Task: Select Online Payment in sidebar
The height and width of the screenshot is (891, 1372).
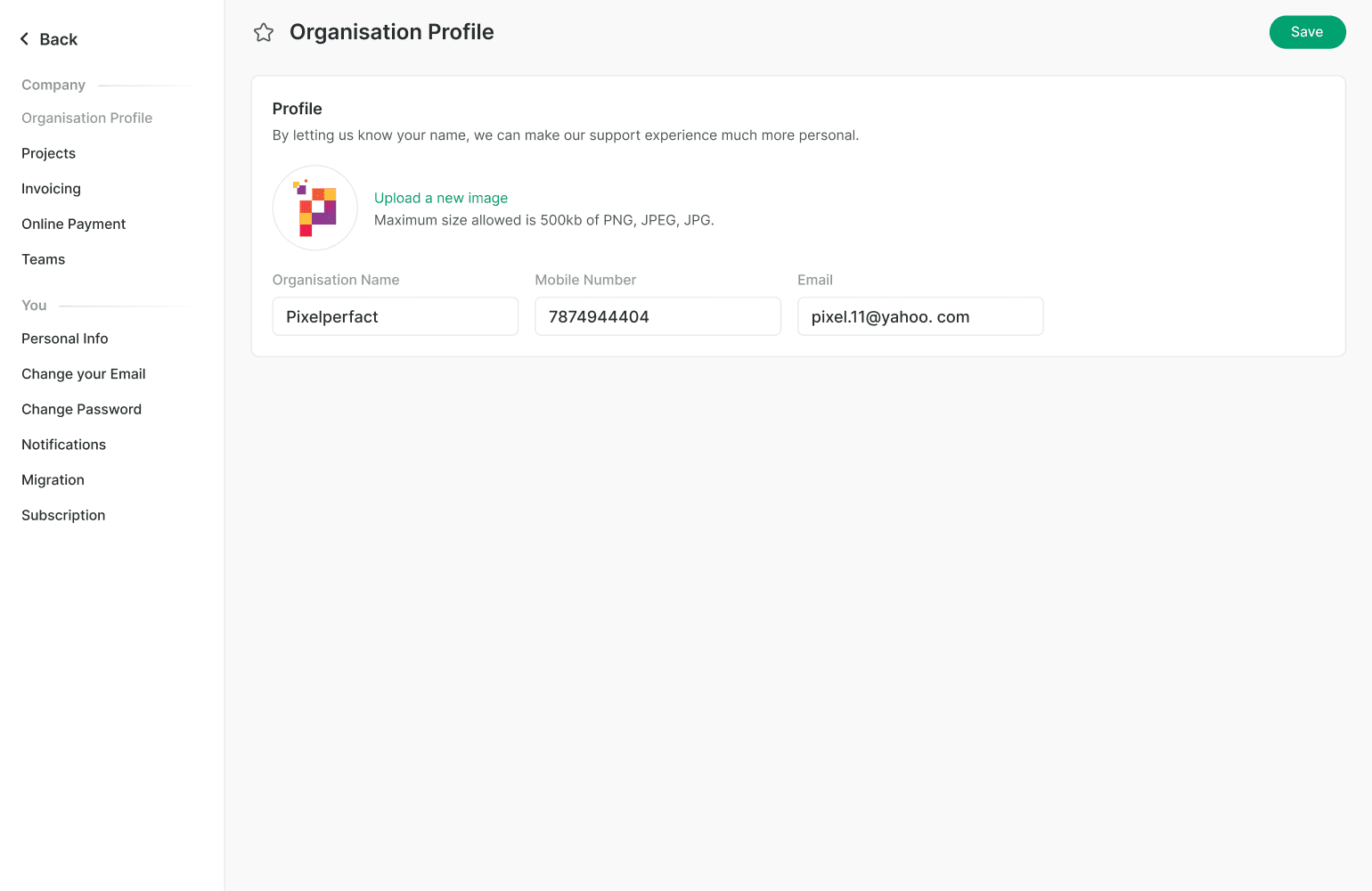Action: 74,224
